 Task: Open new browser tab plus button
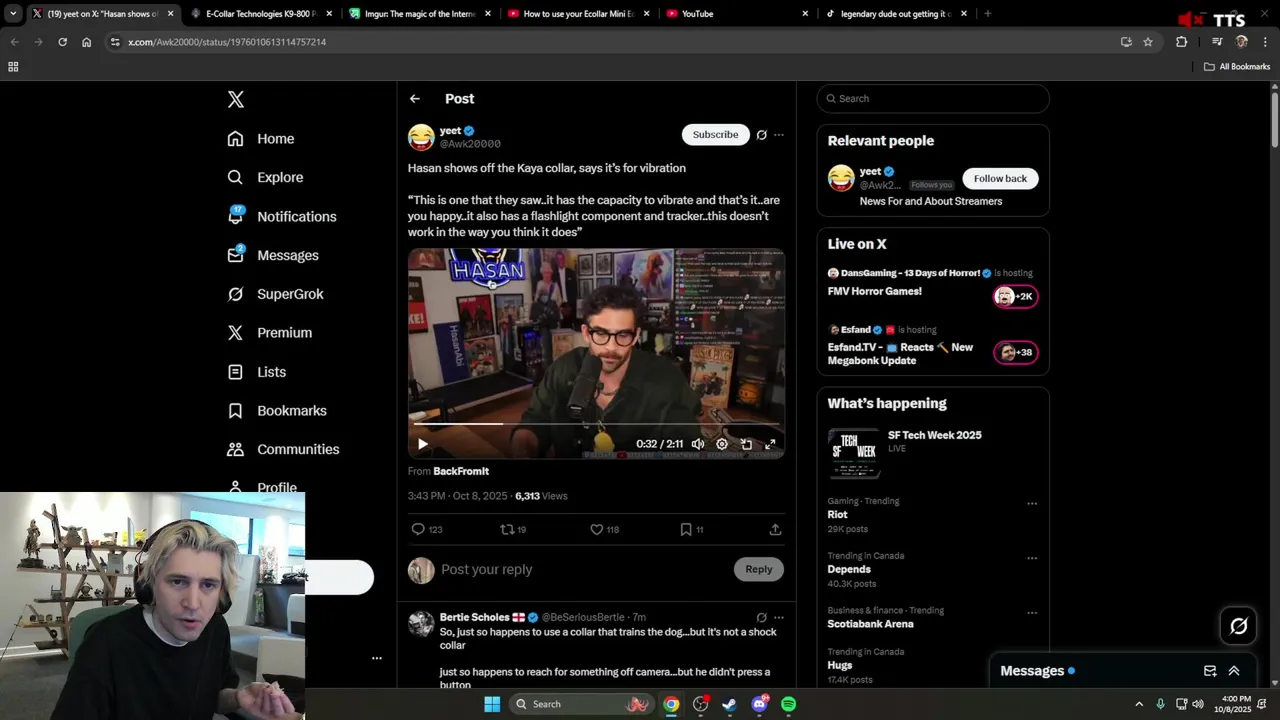988,14
